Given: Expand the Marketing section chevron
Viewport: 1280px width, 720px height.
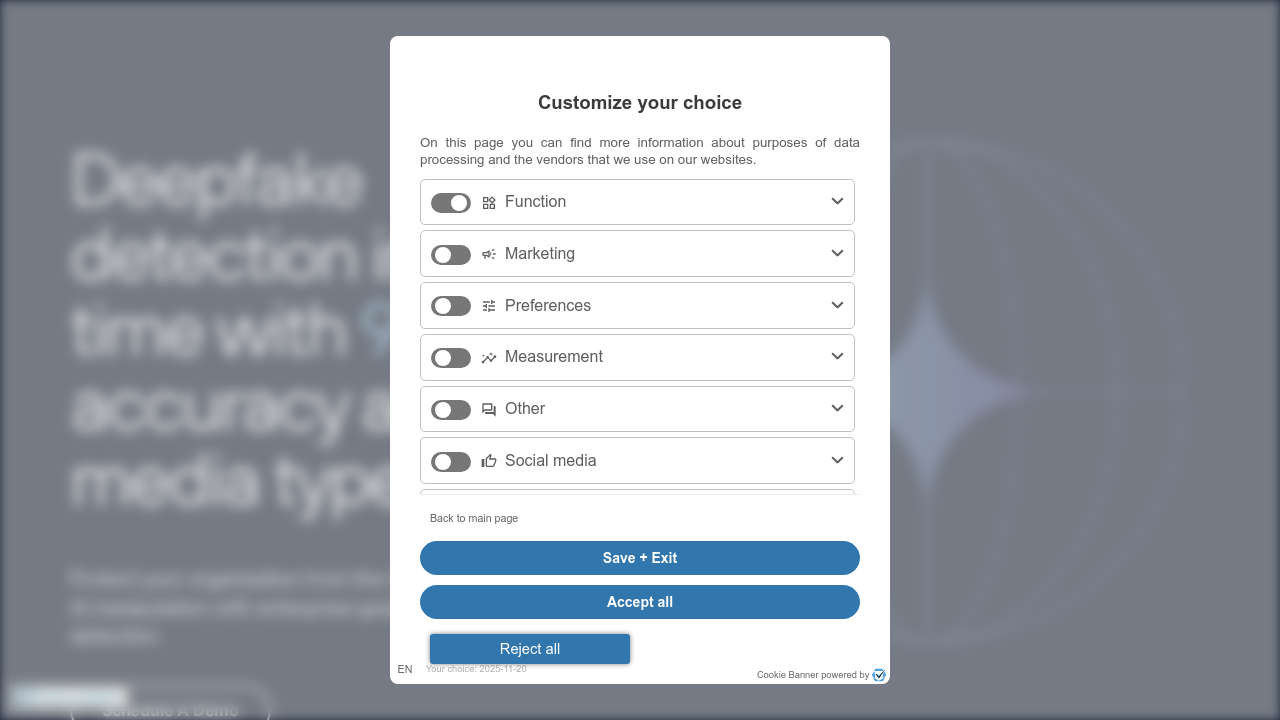Looking at the screenshot, I should coord(838,253).
